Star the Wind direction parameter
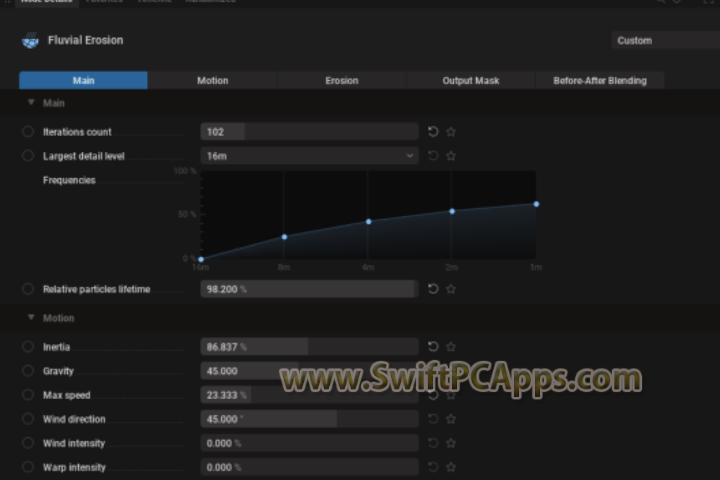The width and height of the screenshot is (720, 480). (451, 419)
